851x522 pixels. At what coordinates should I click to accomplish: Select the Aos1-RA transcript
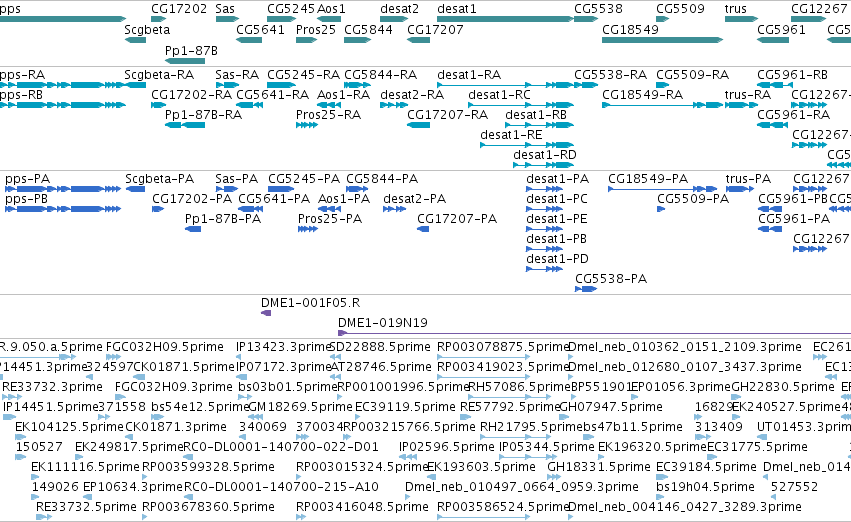(329, 105)
